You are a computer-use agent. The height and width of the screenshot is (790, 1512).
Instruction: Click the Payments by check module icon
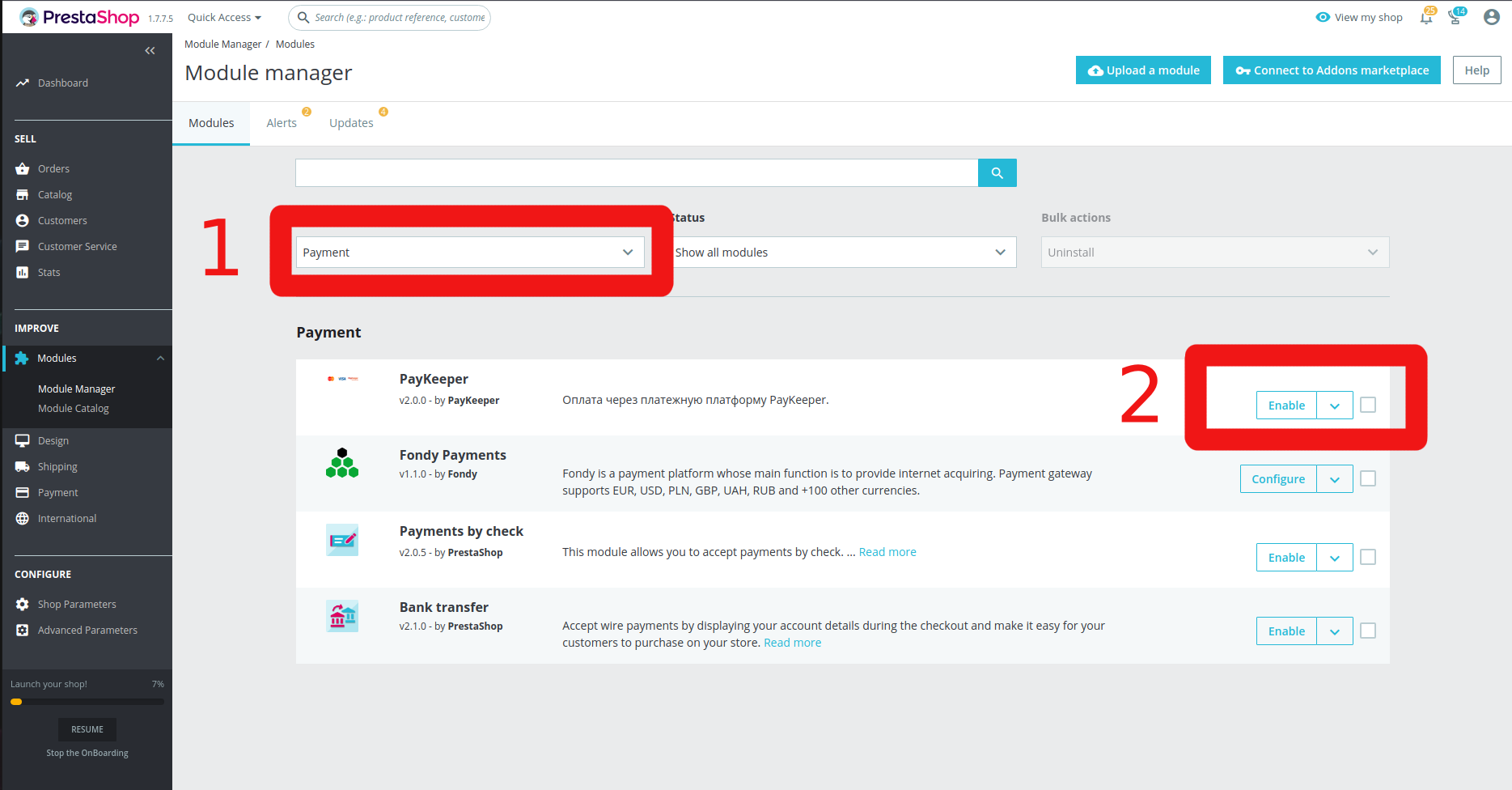(x=342, y=540)
